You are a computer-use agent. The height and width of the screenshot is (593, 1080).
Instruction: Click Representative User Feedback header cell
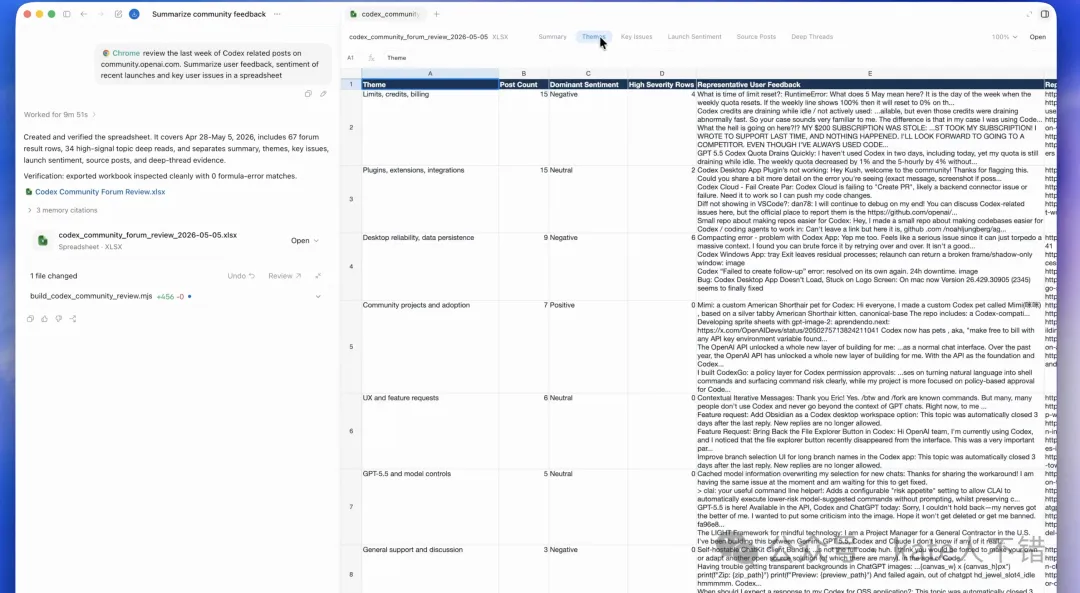[x=870, y=84]
